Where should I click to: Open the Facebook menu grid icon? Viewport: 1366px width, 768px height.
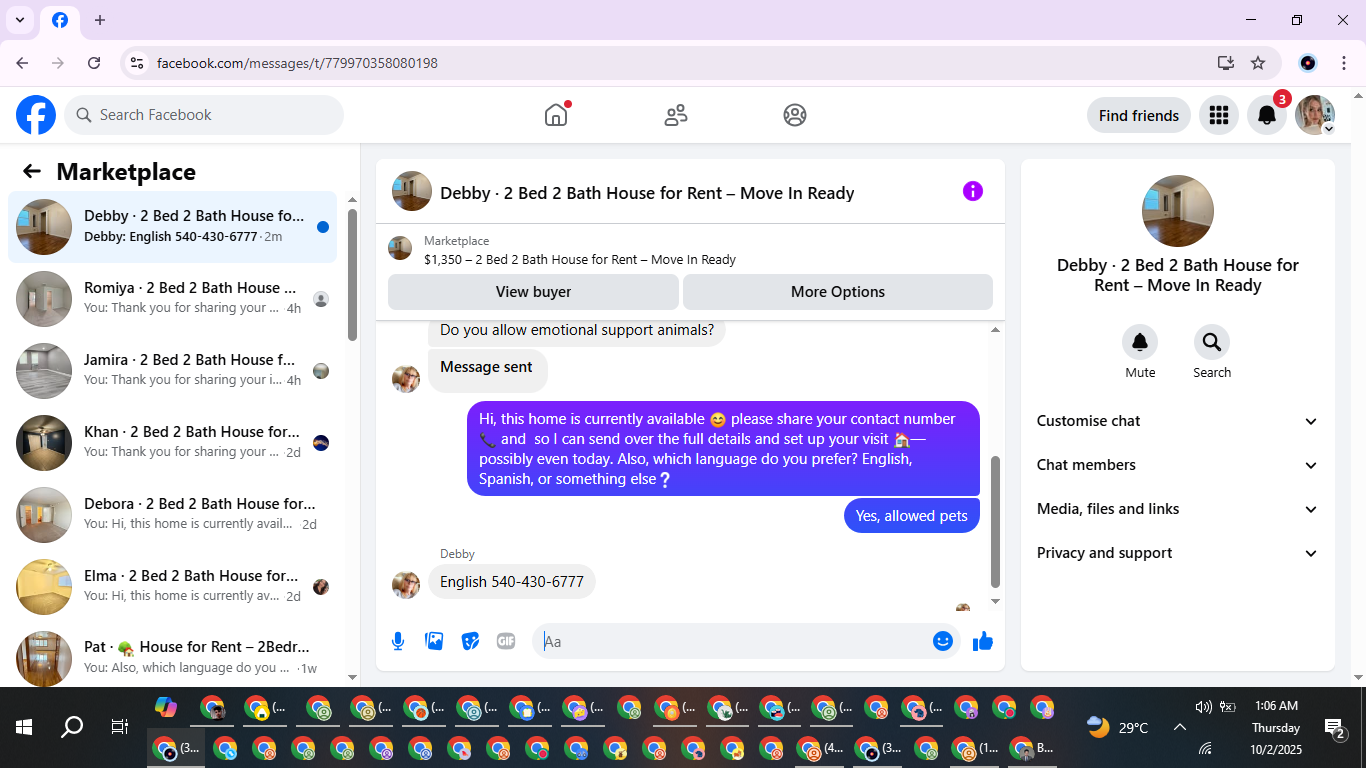coord(1218,115)
